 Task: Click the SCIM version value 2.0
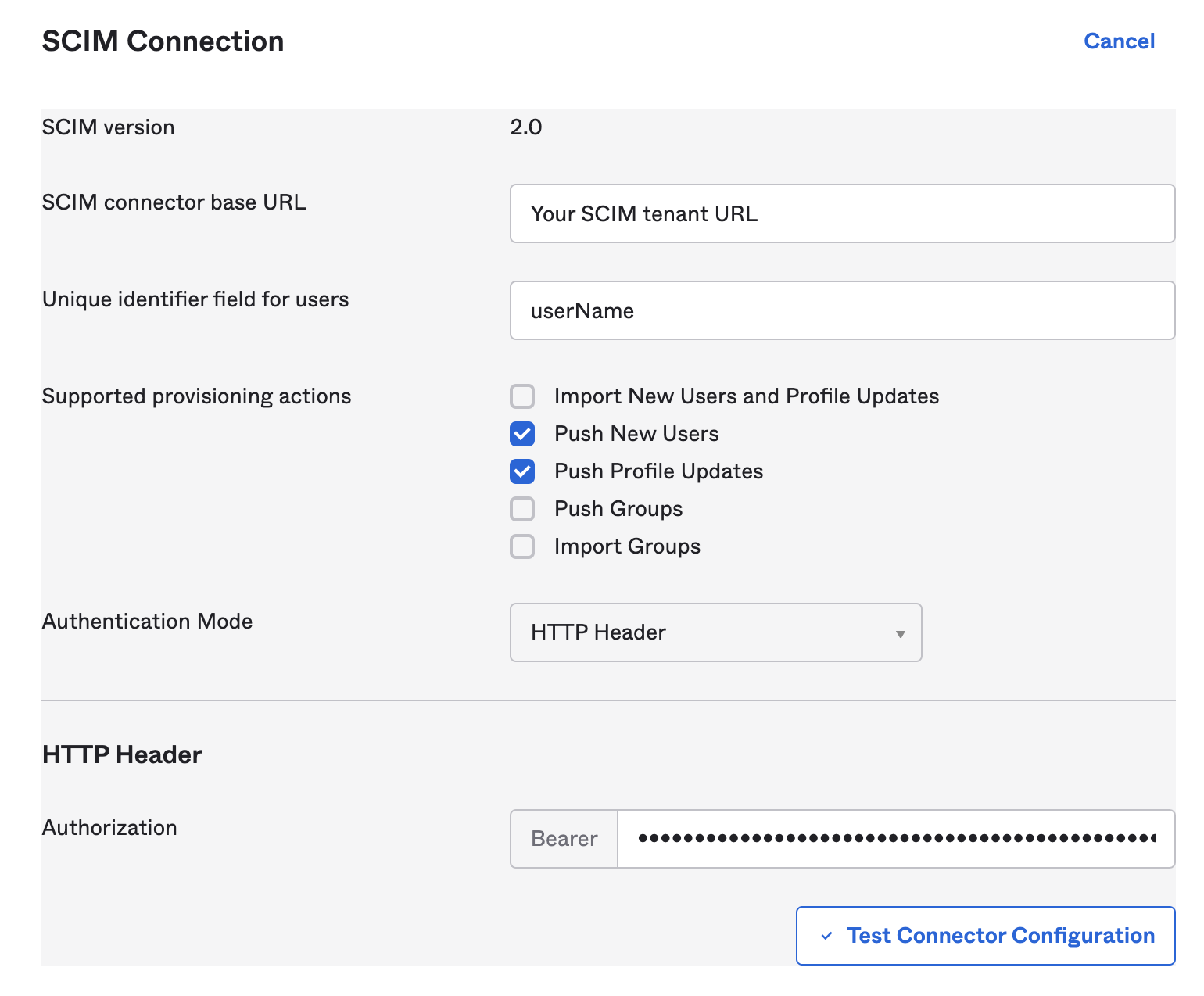[x=526, y=127]
